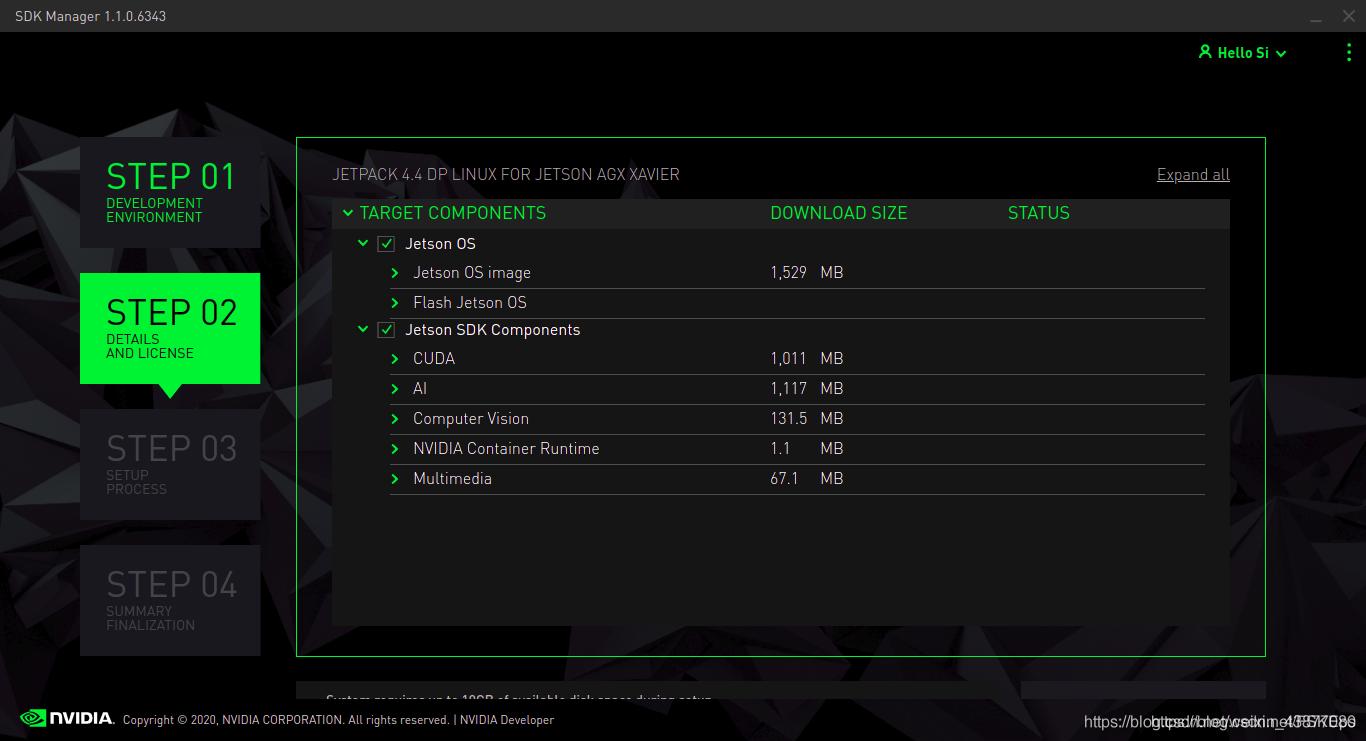Click the STATUS column header
This screenshot has width=1366, height=741.
click(x=1039, y=213)
